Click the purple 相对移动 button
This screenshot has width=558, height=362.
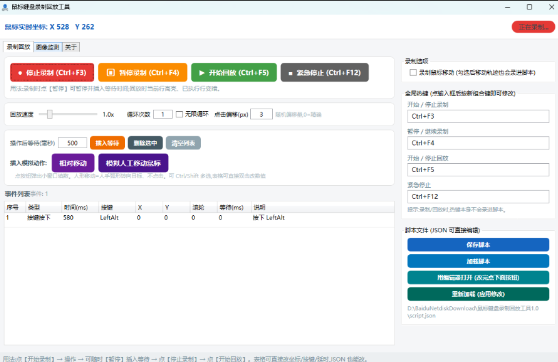click(73, 163)
